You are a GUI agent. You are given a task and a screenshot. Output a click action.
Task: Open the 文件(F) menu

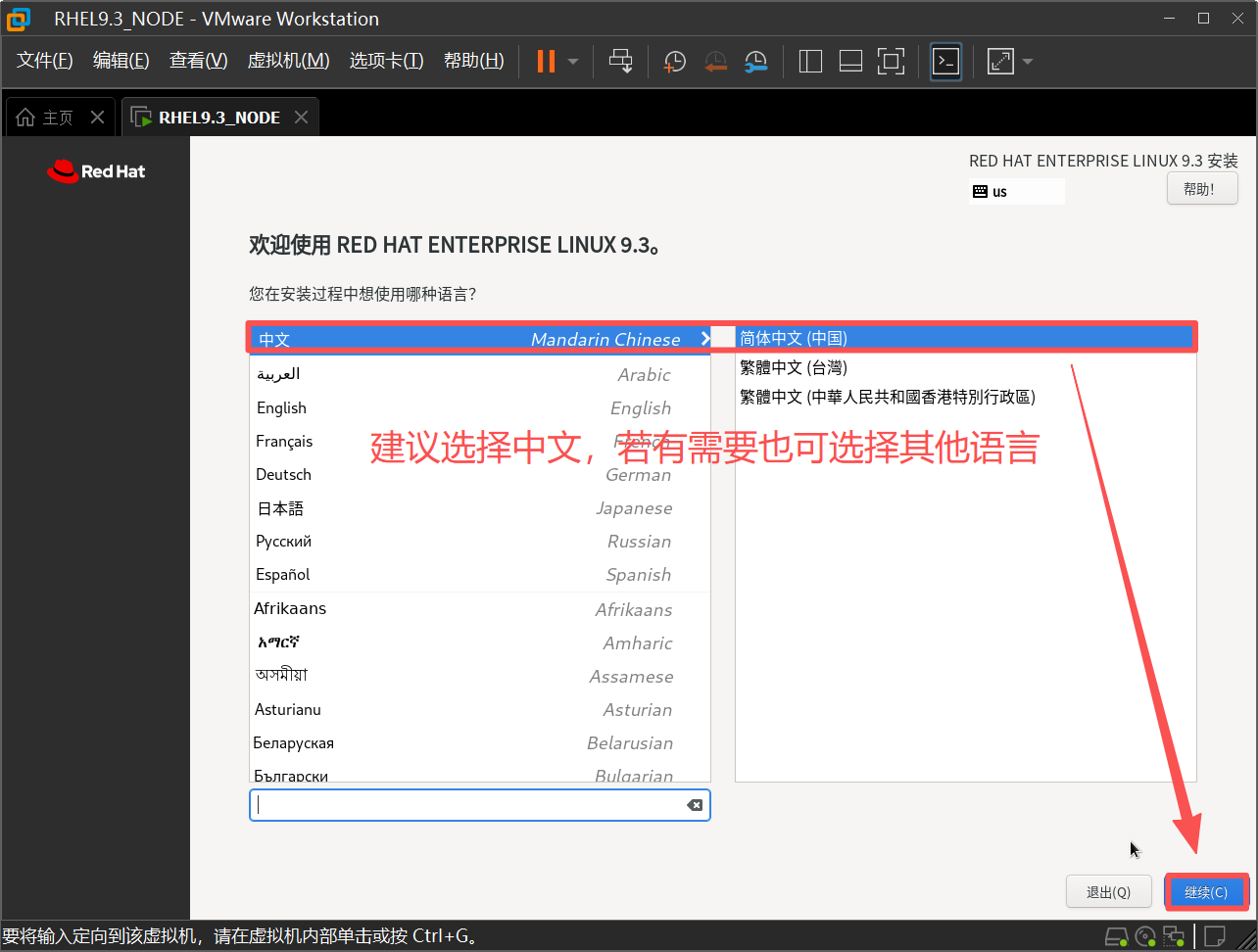45,61
